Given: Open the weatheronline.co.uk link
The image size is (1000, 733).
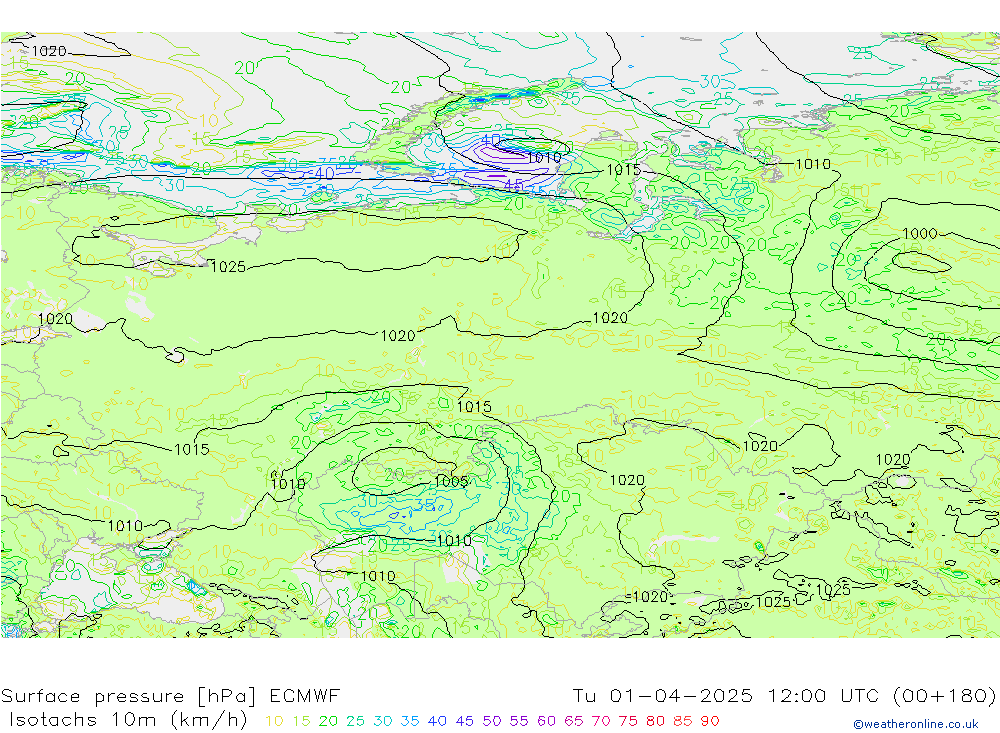Looking at the screenshot, I should [x=916, y=724].
